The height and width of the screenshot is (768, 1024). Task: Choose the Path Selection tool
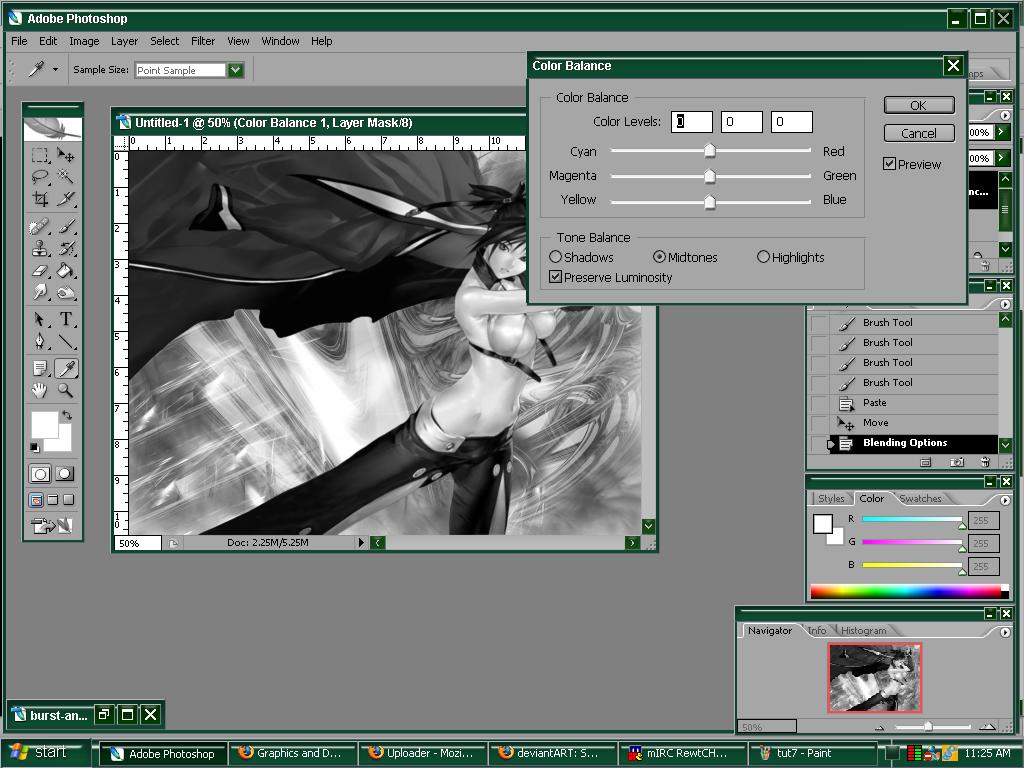coord(40,319)
